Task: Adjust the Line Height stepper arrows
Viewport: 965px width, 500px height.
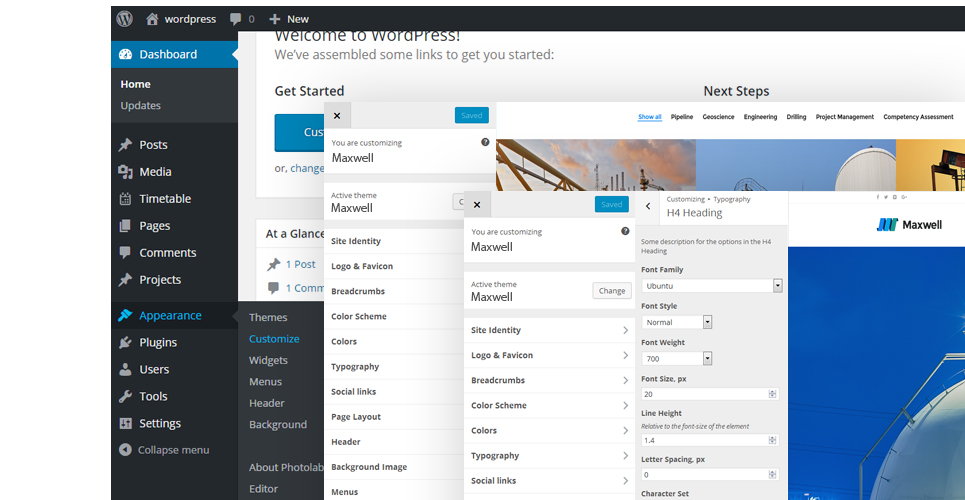Action: click(x=772, y=440)
